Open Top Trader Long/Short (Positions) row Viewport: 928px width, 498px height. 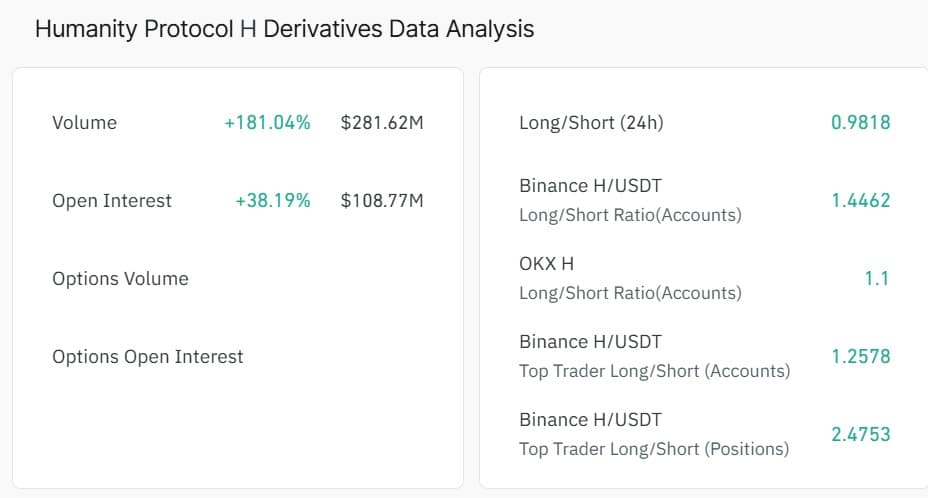click(704, 435)
